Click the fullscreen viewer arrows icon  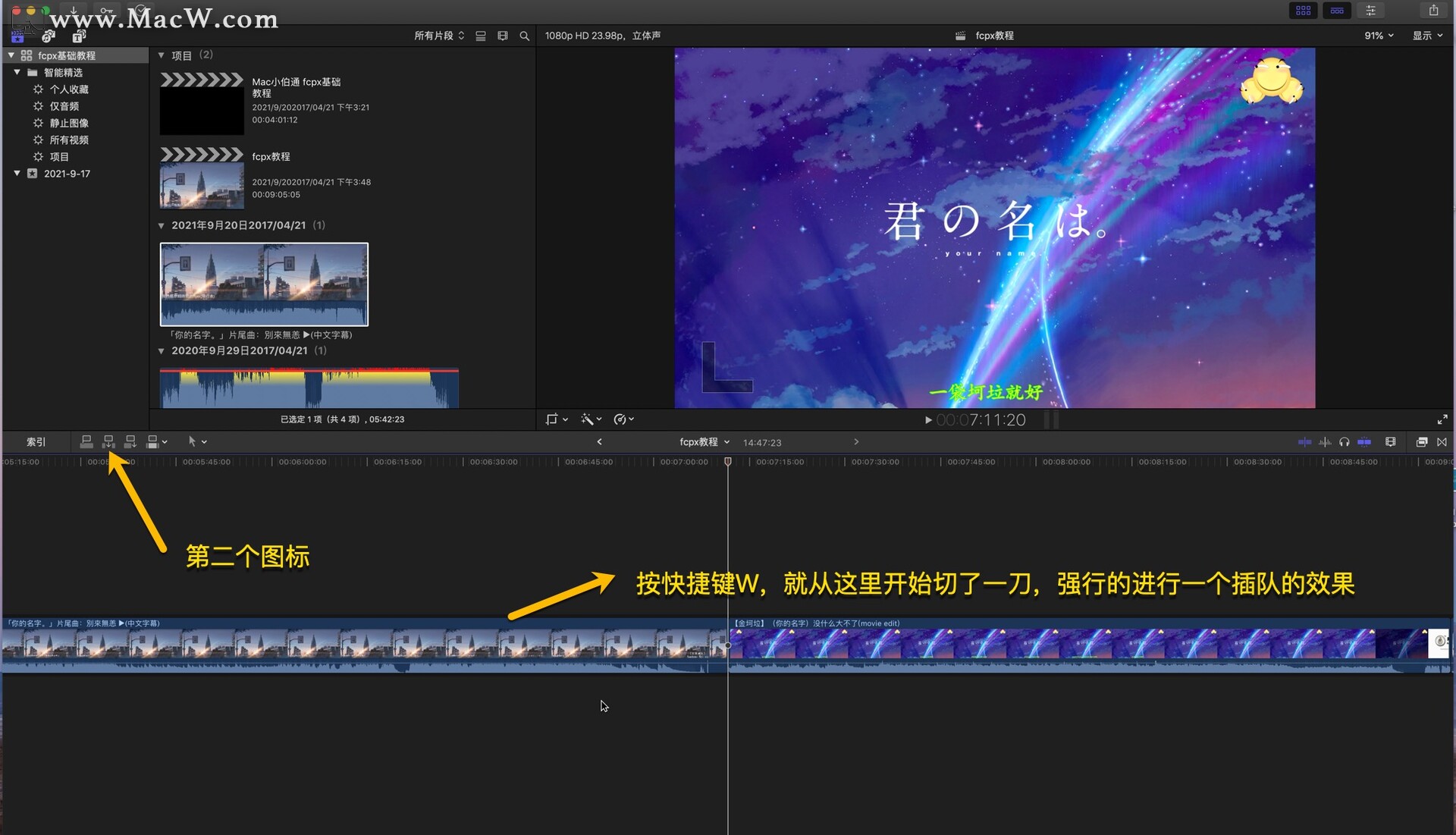1442,419
